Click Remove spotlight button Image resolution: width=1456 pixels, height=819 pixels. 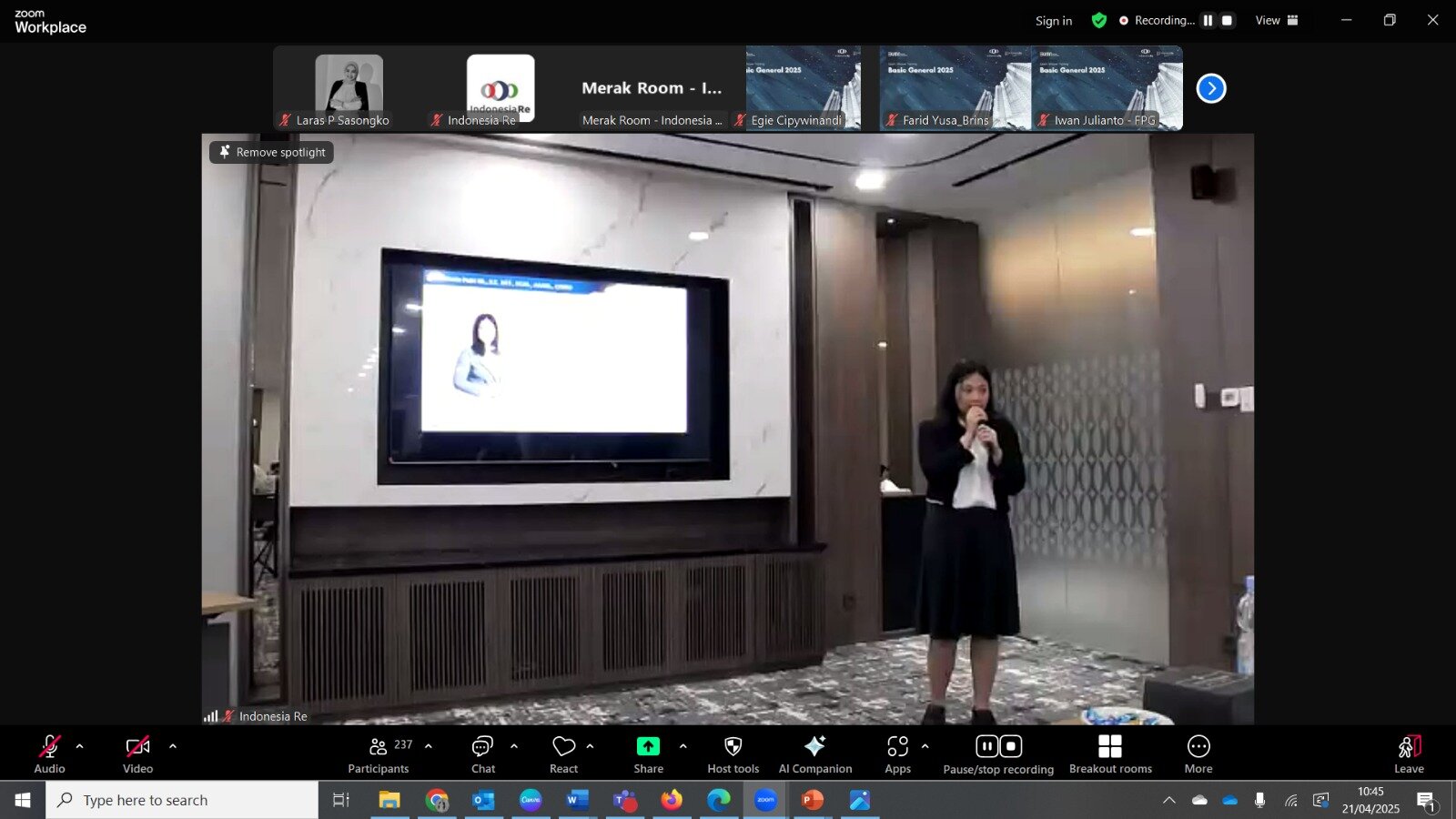click(271, 152)
